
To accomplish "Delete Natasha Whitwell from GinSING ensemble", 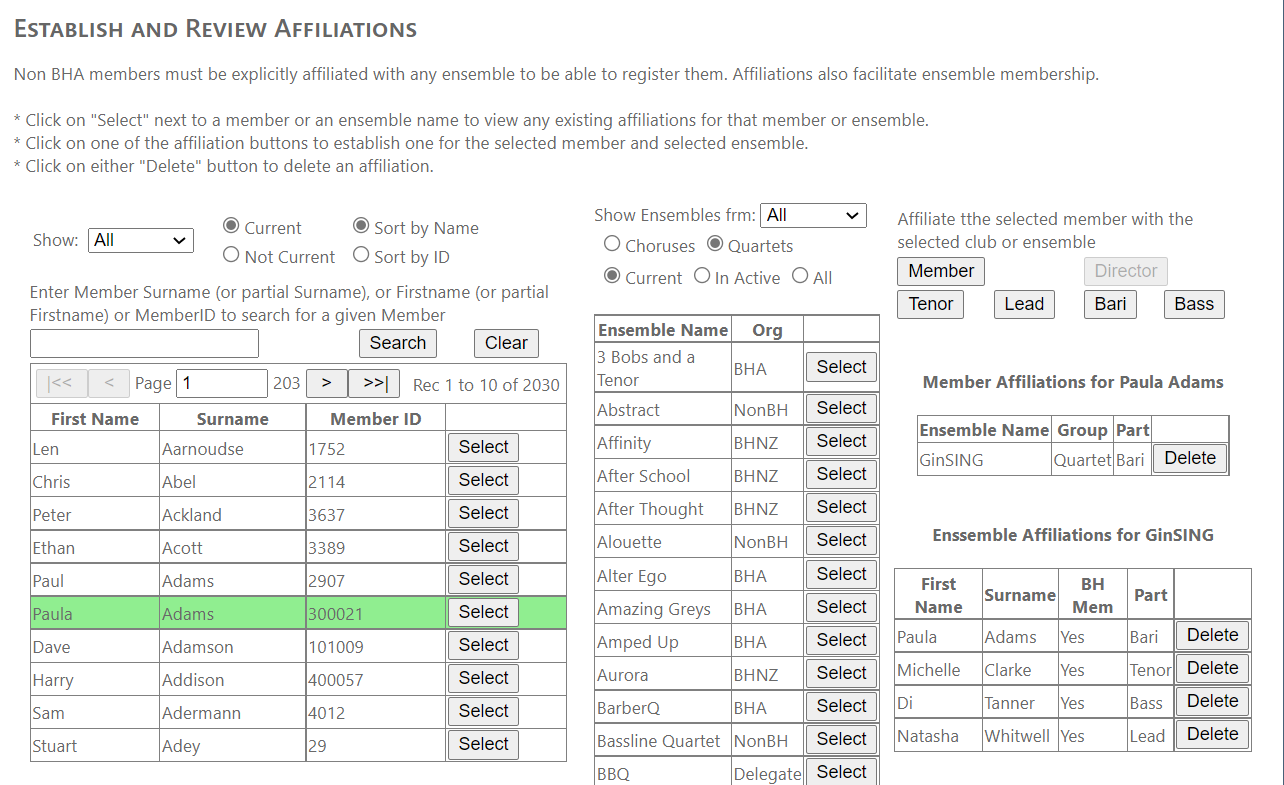I will tap(1212, 734).
